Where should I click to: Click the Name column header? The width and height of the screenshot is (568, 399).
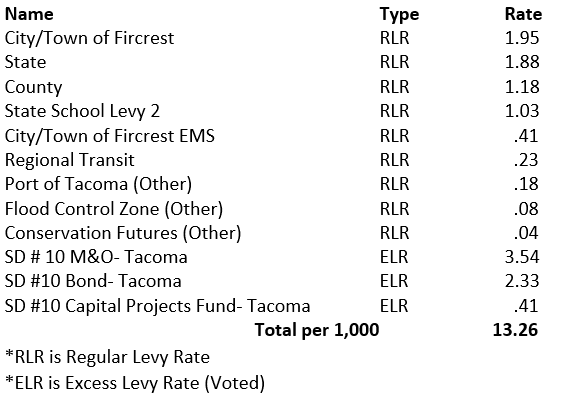pos(29,14)
